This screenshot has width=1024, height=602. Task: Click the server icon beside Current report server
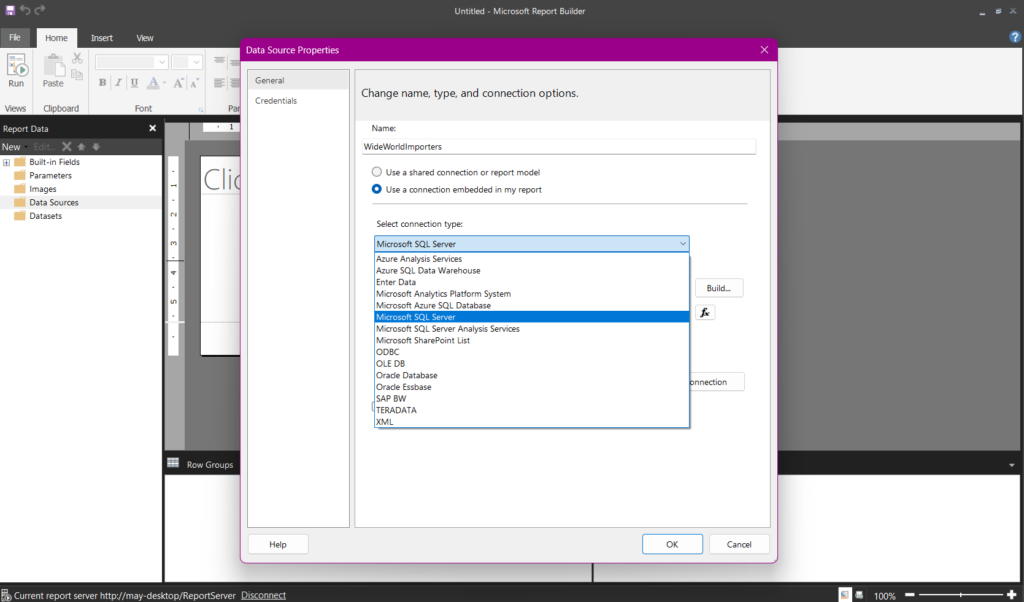(x=6, y=595)
